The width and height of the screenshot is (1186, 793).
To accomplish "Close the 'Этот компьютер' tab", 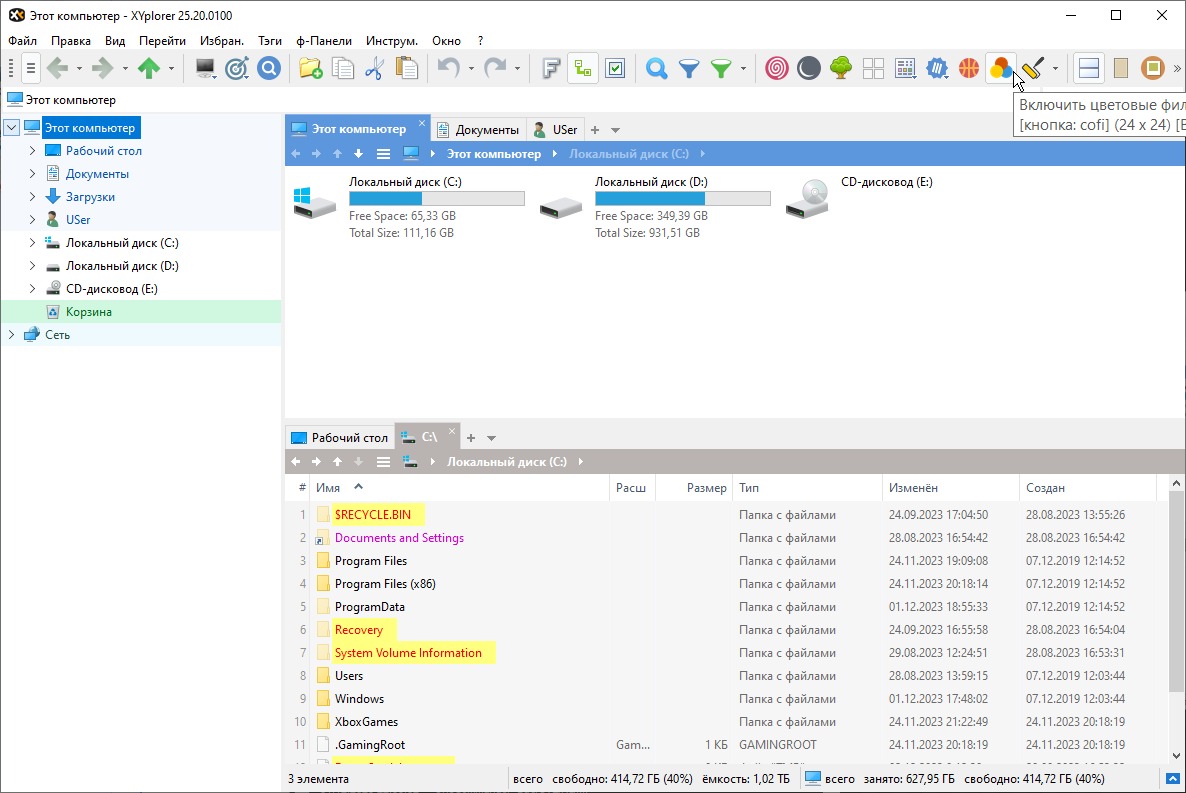I will point(422,123).
